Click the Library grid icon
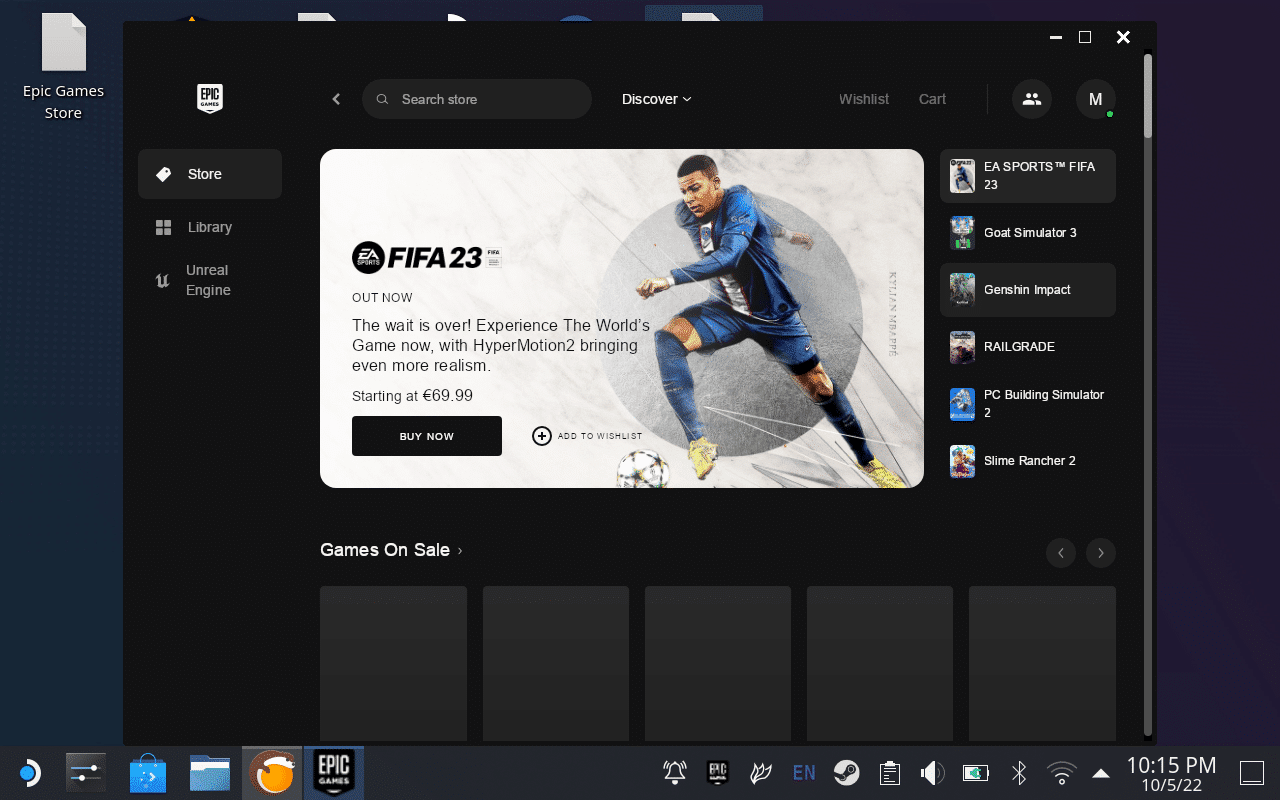This screenshot has height=800, width=1280. (x=164, y=227)
